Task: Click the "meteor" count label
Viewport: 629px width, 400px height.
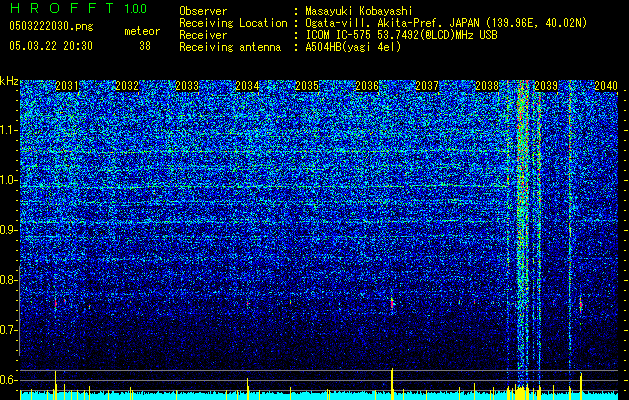Action: [142, 31]
